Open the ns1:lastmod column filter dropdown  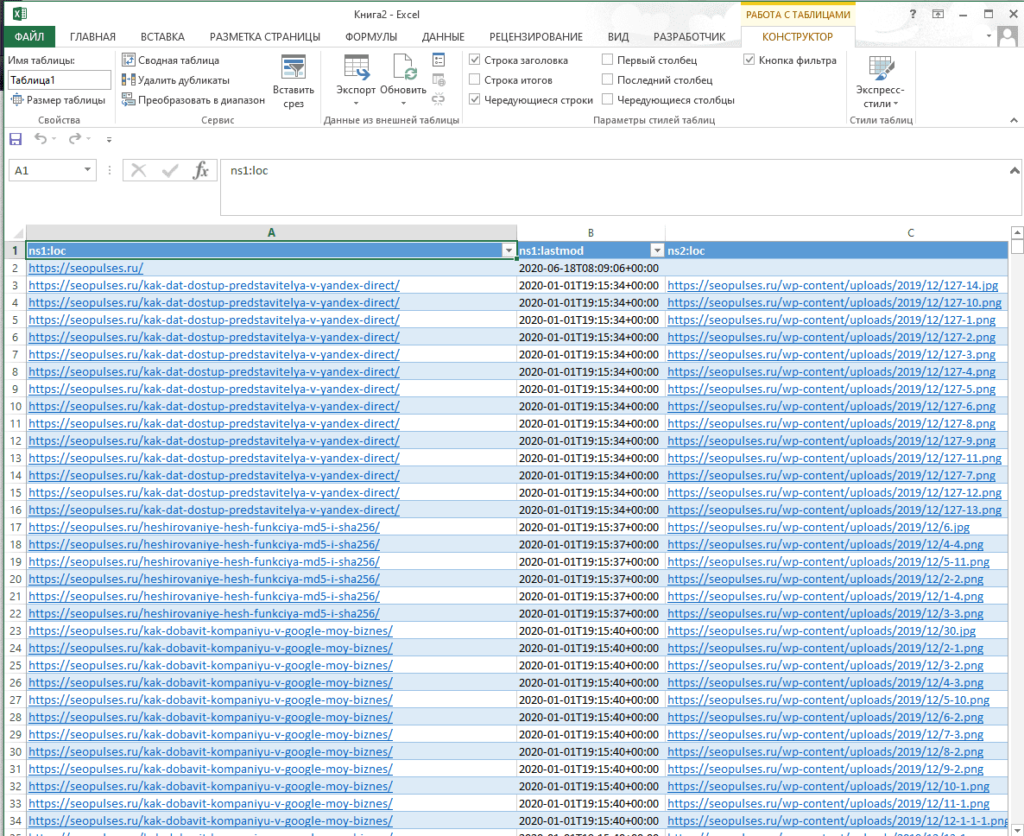(x=656, y=250)
